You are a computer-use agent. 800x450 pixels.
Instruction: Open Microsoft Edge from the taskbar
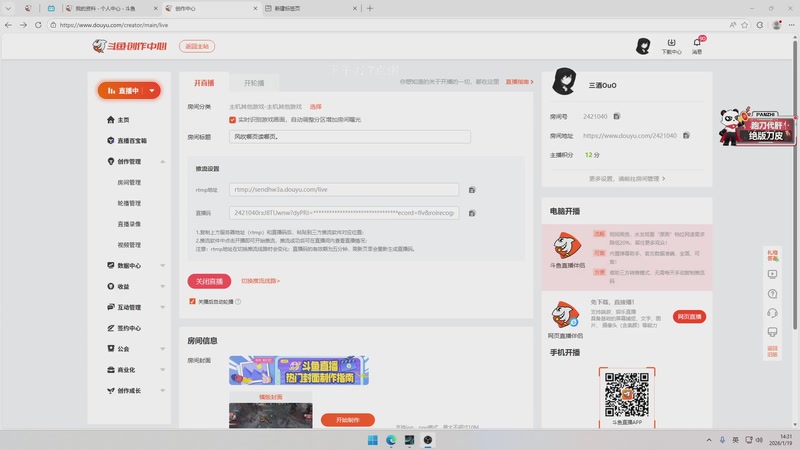pyautogui.click(x=391, y=440)
